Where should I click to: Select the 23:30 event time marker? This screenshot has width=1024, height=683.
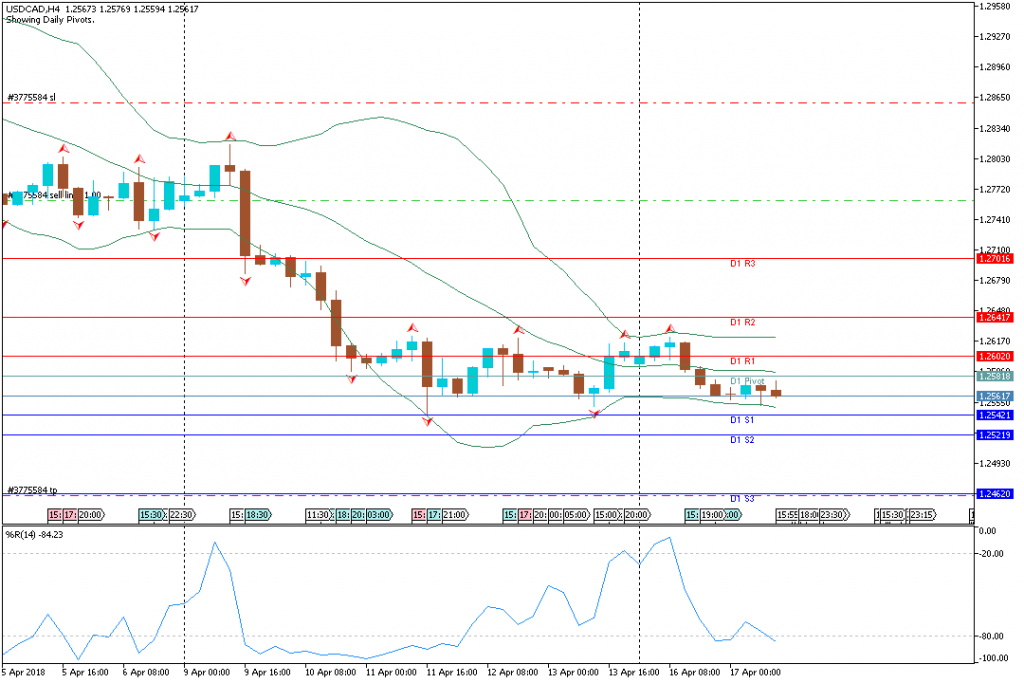834,515
